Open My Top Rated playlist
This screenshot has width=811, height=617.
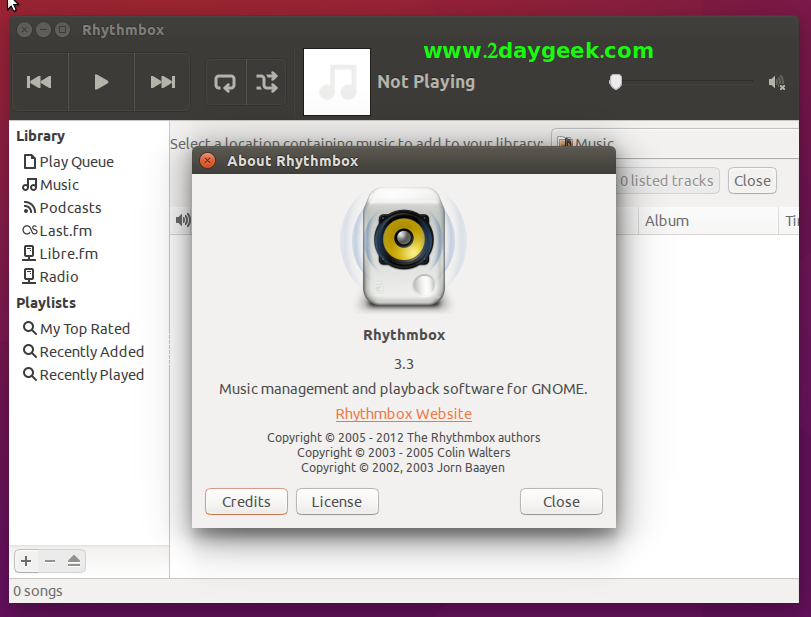tap(77, 329)
